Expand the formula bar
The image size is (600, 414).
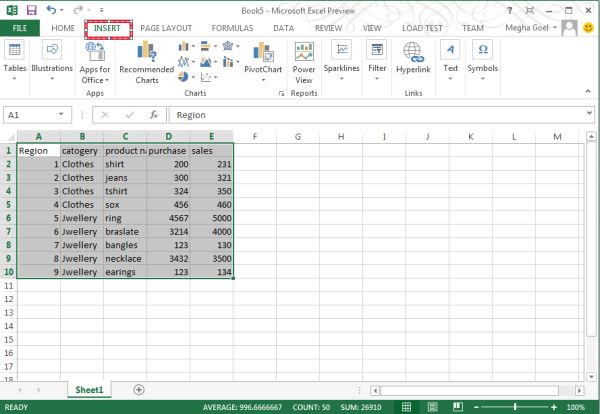(589, 113)
